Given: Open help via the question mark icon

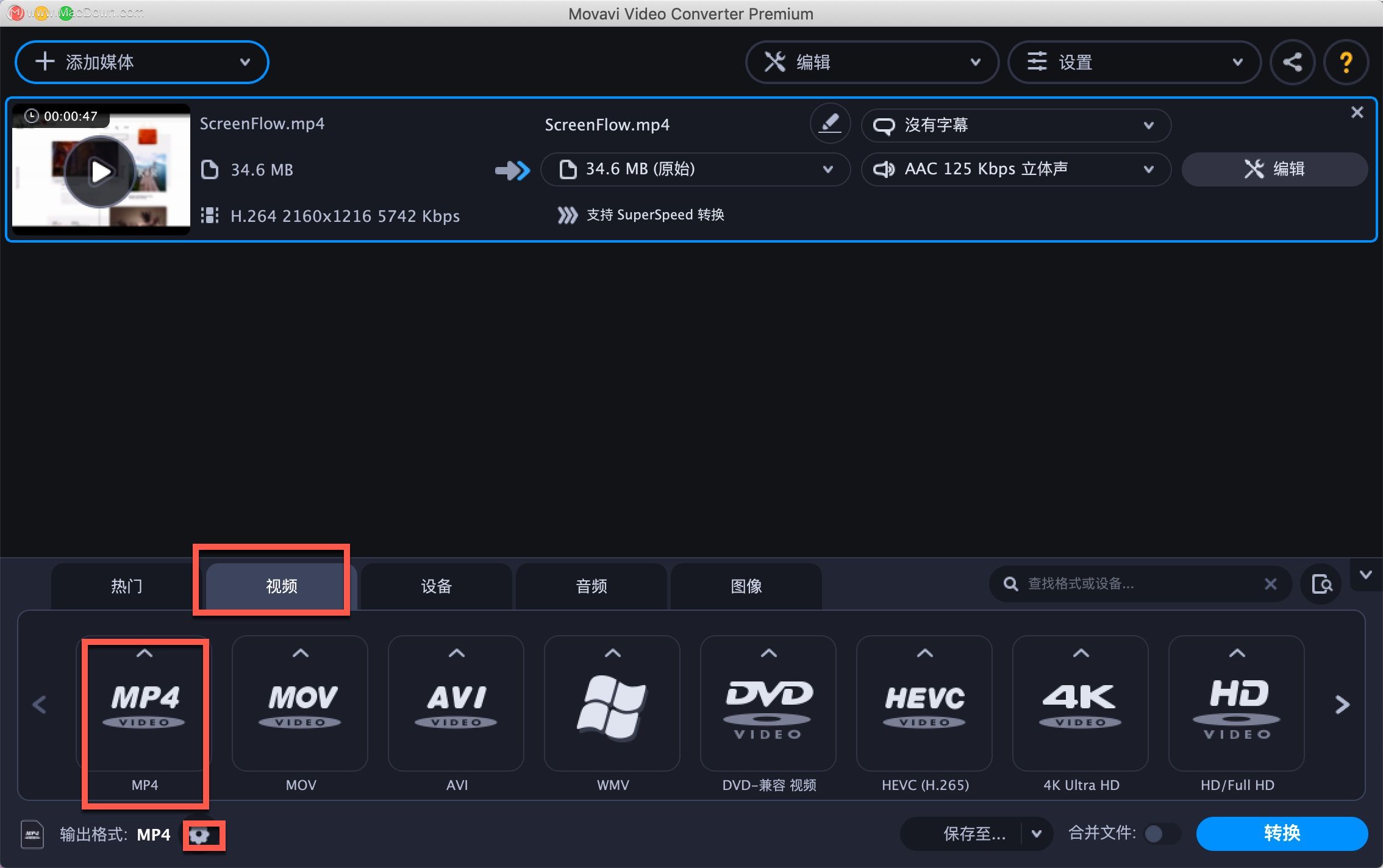Looking at the screenshot, I should (1346, 62).
